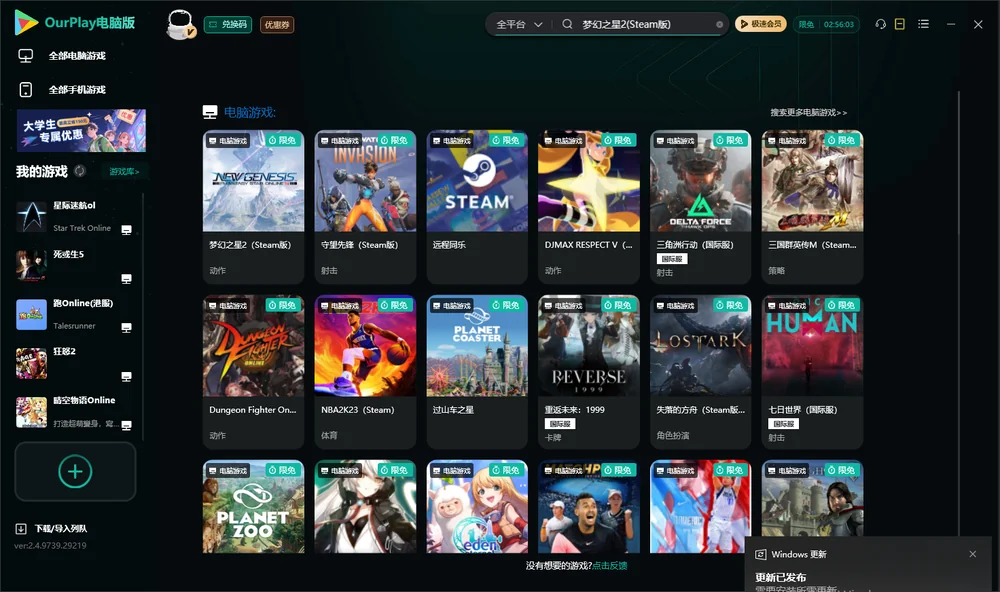Viewport: 1000px width, 592px height.
Task: Click the 死或生5 game icon
Action: (x=31, y=265)
